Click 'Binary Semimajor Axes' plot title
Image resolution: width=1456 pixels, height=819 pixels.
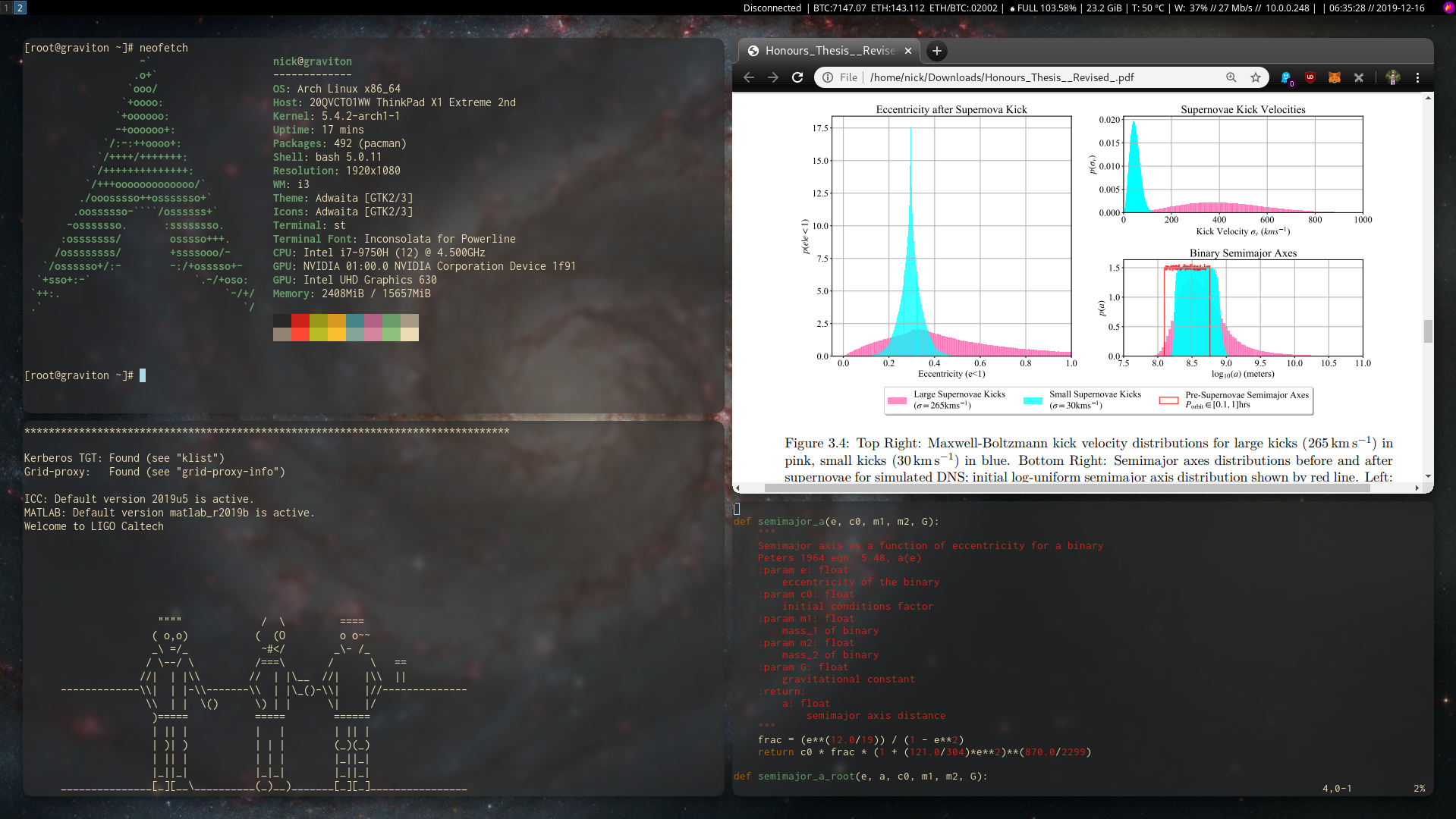(1243, 253)
